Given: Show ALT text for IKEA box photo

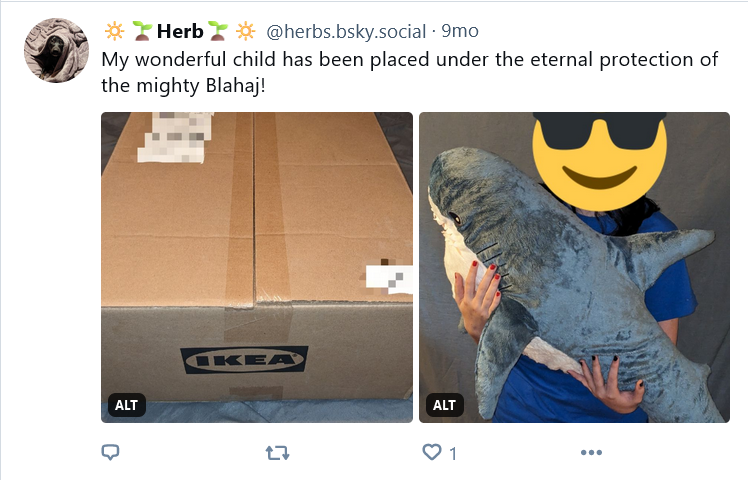Looking at the screenshot, I should coord(126,405).
